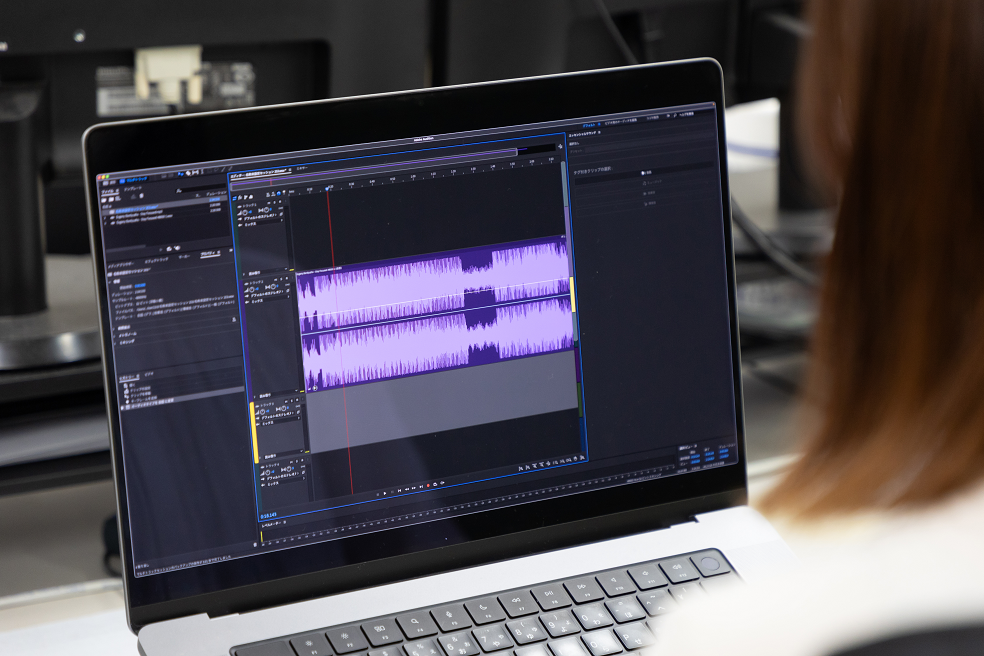The width and height of the screenshot is (984, 656).
Task: Click the Rewind transport icon
Action: 408,489
